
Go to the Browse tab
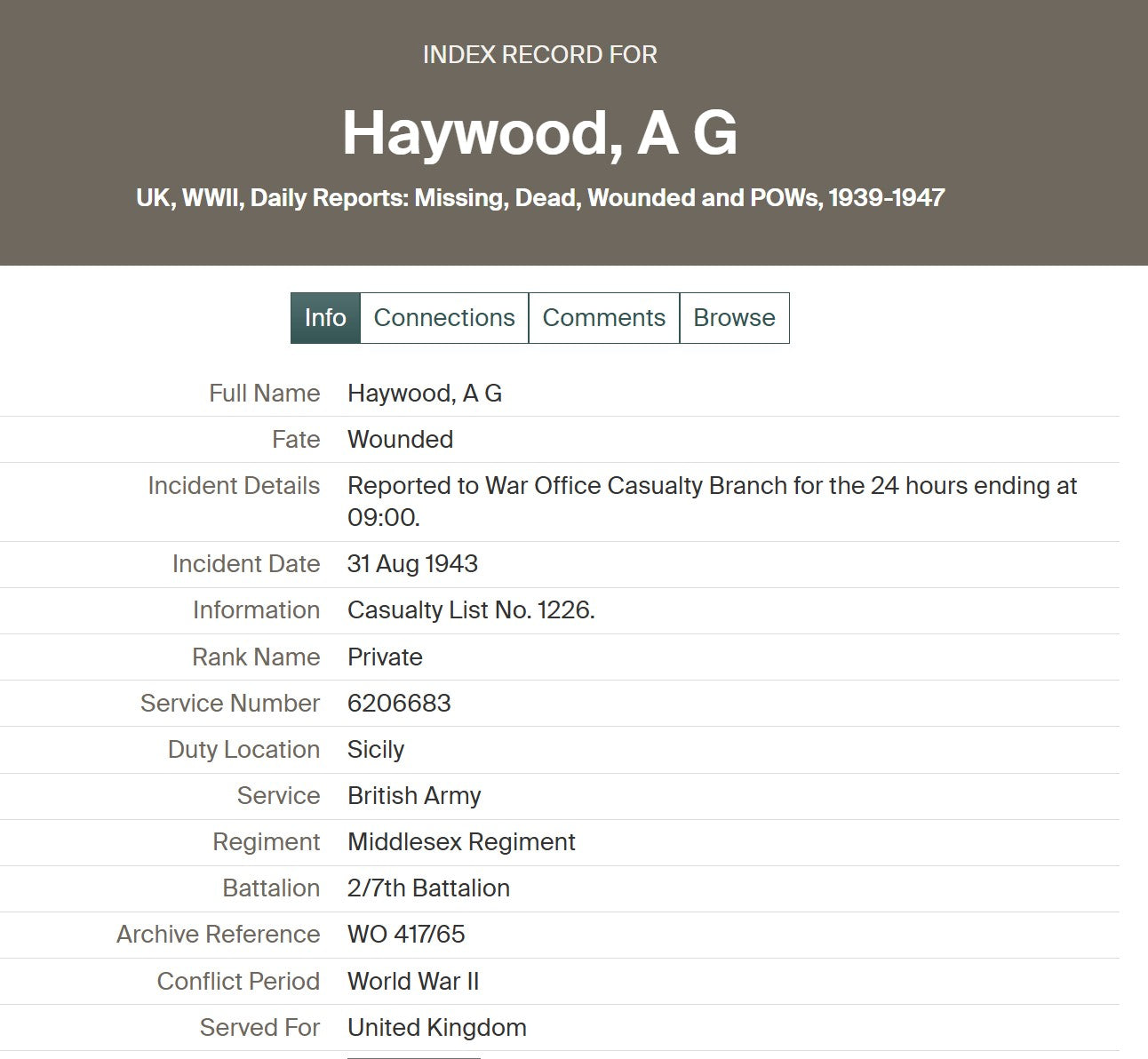pos(735,318)
